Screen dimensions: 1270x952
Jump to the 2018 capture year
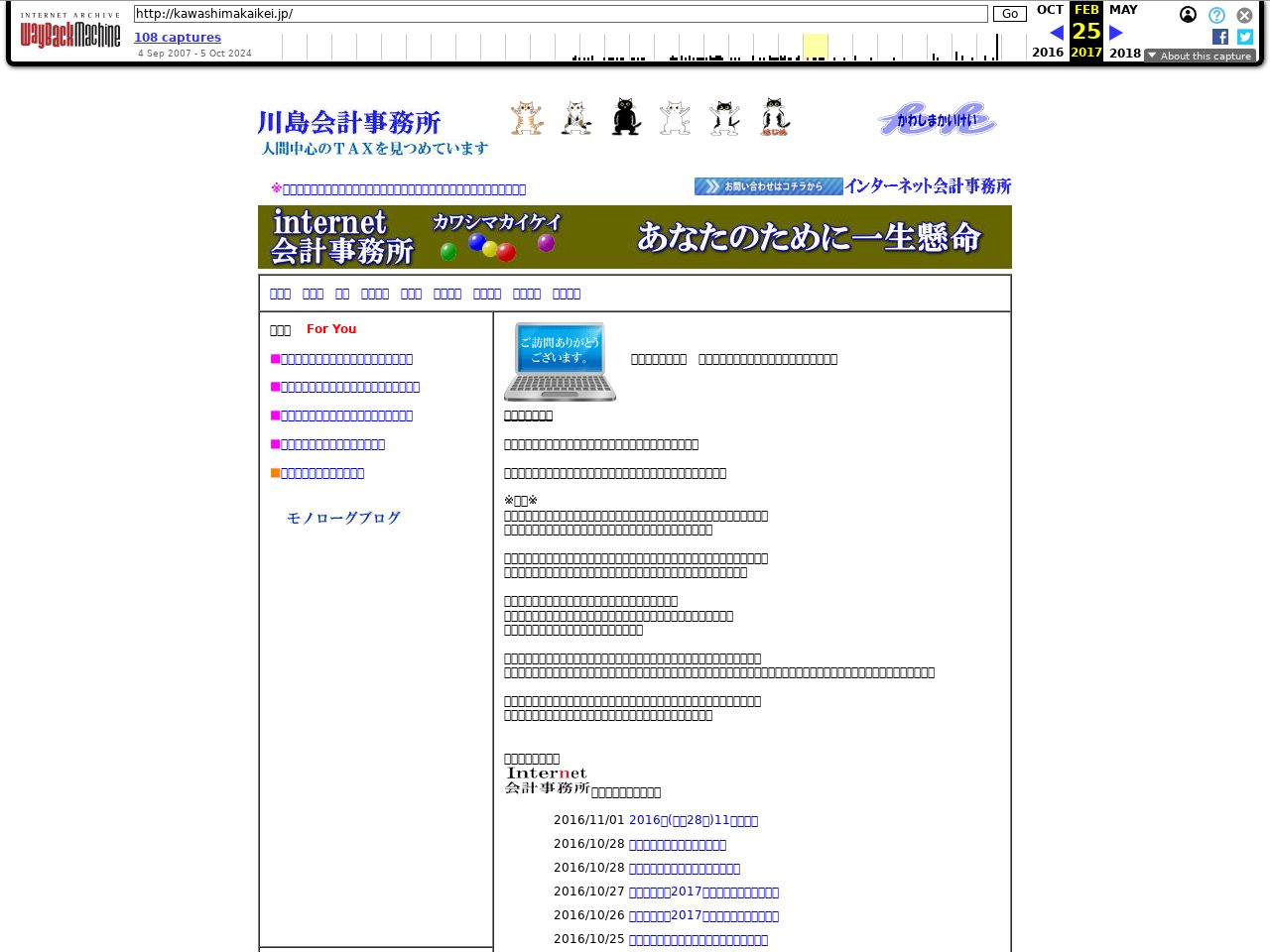tap(1125, 53)
